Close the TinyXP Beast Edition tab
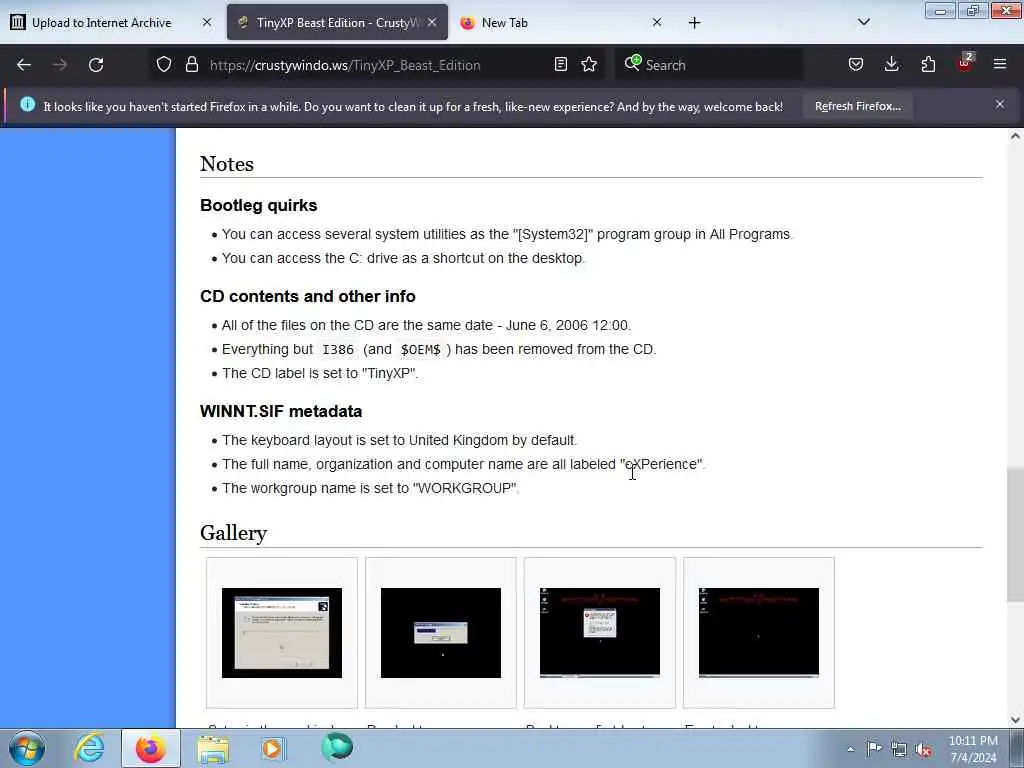This screenshot has height=768, width=1024. click(432, 22)
